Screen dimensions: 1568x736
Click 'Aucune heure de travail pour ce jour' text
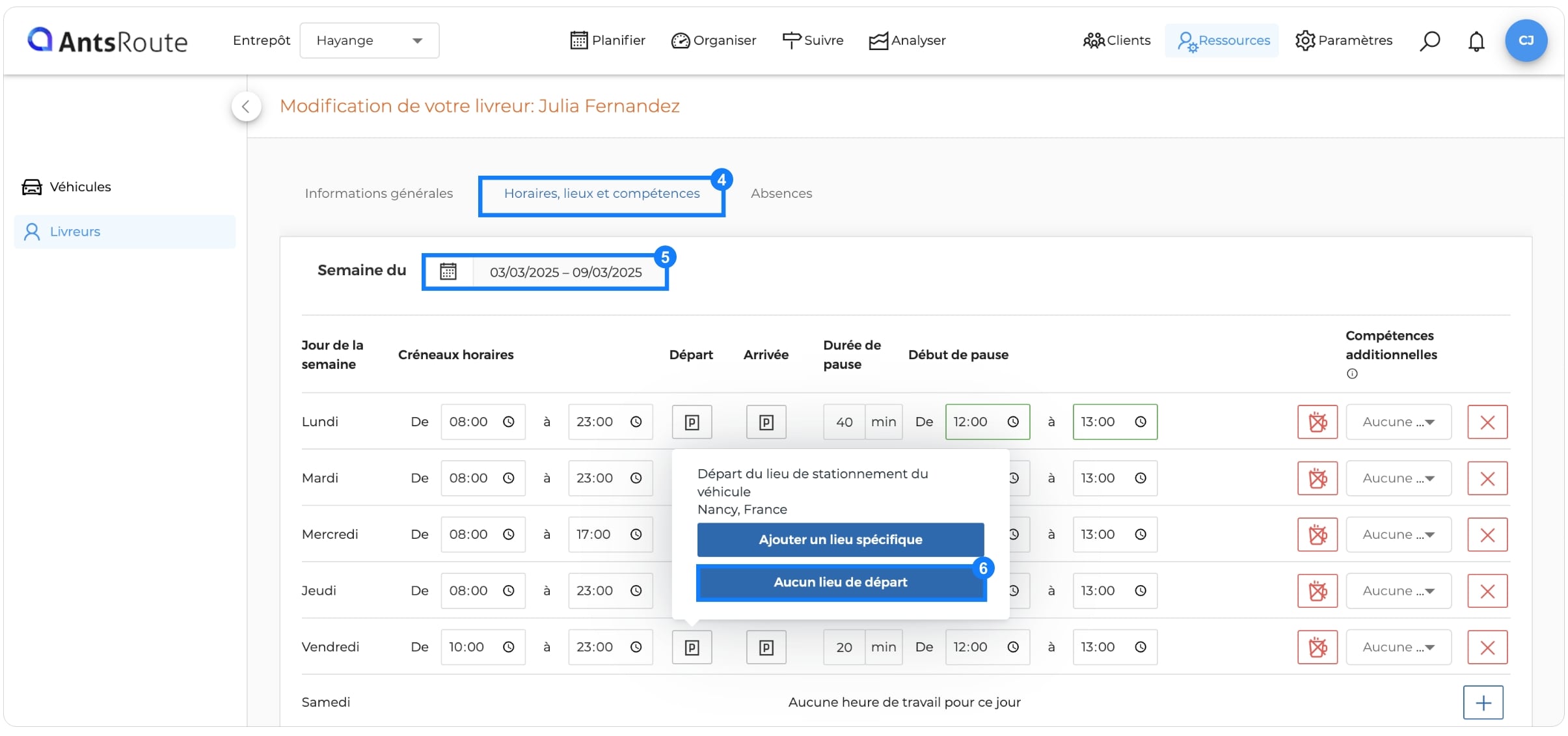tap(904, 702)
